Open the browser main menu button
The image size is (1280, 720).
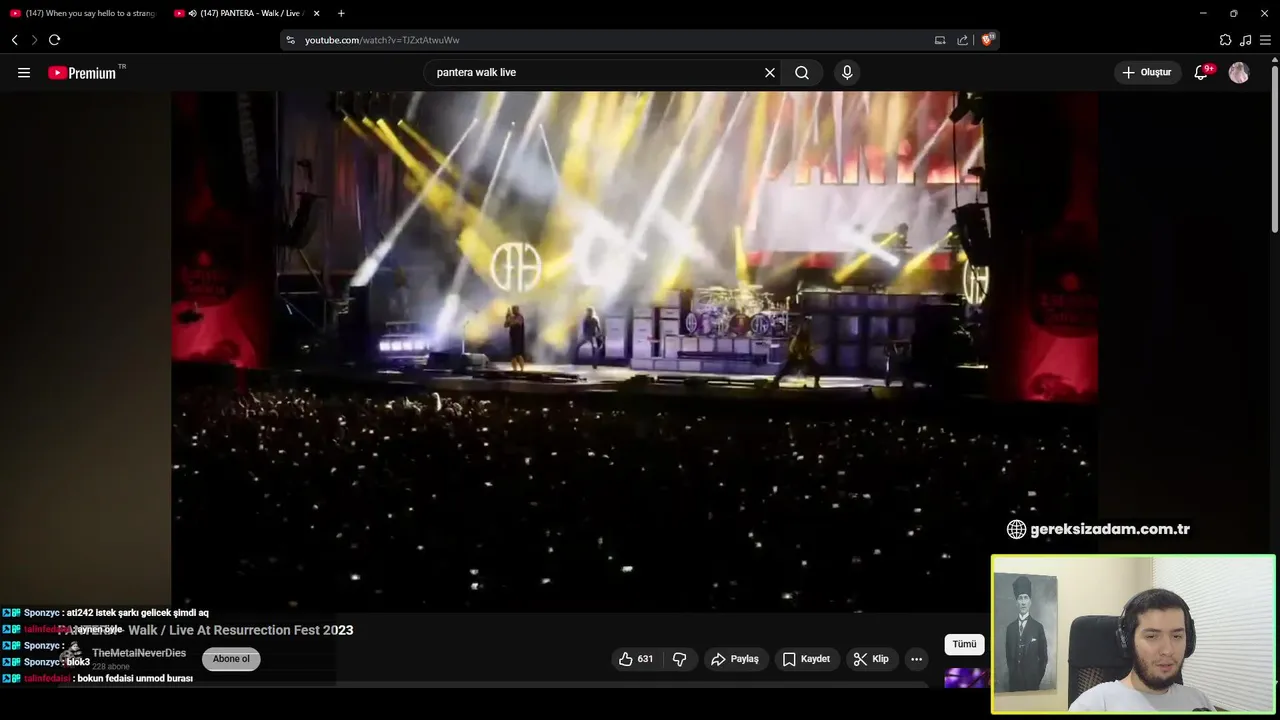[x=1265, y=40]
